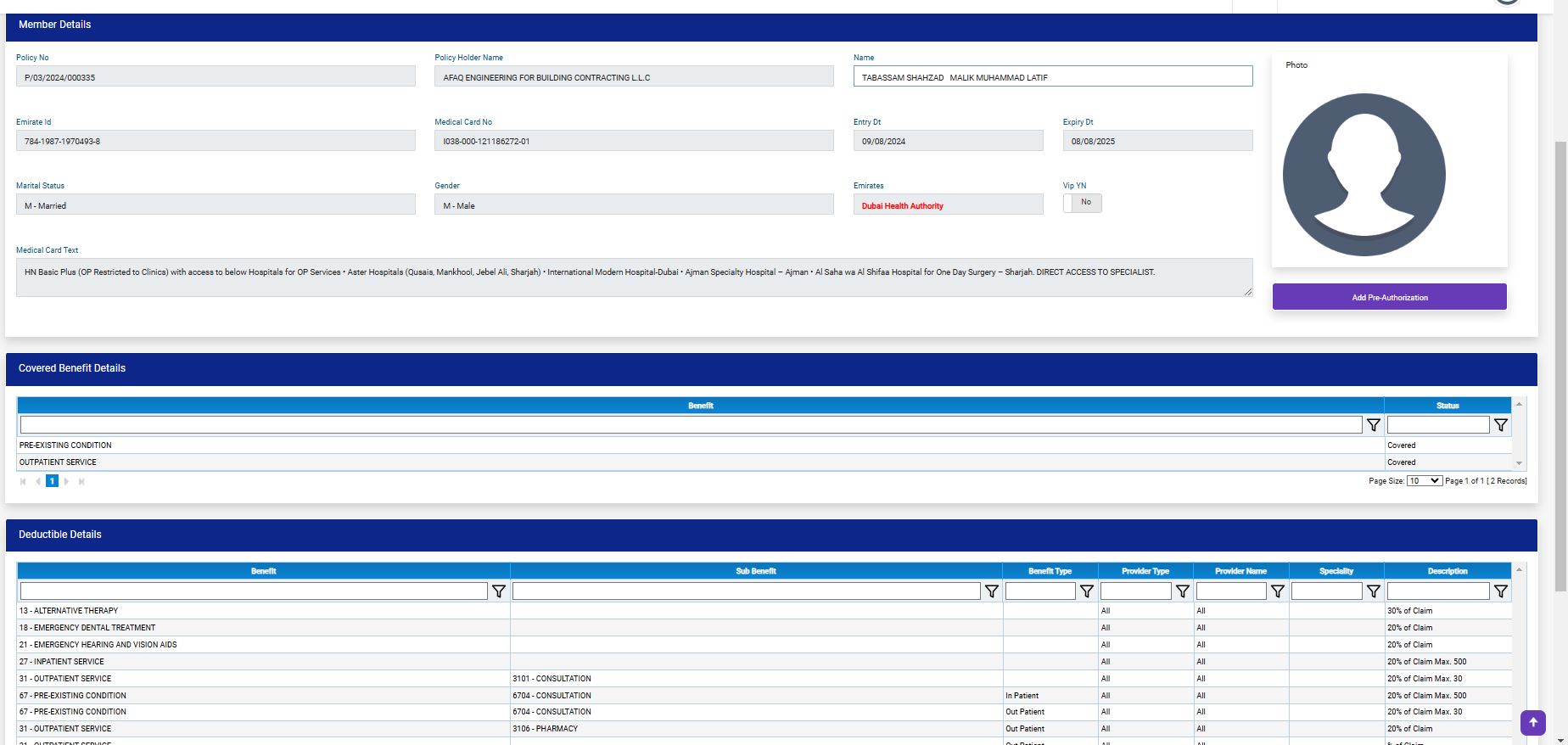Click the Name input field

tap(1052, 77)
